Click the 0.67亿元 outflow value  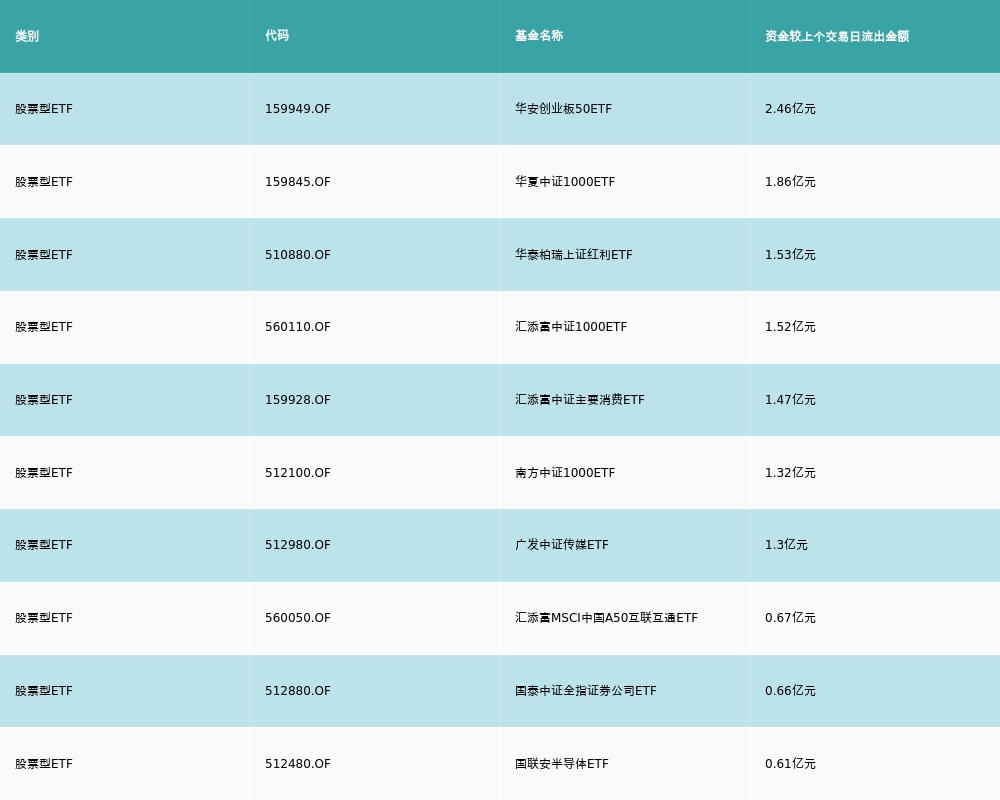790,618
